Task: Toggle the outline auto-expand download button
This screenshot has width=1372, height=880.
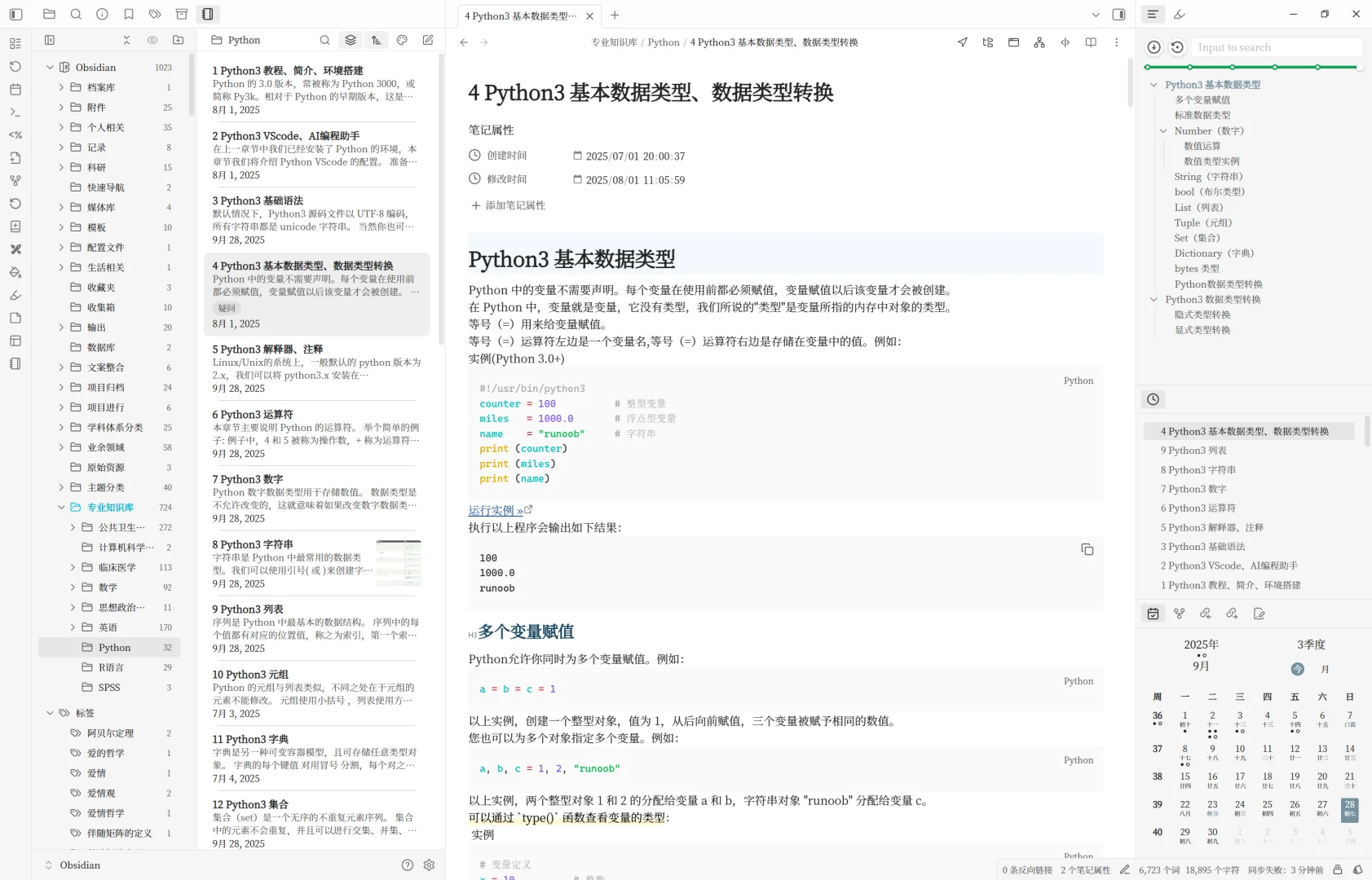Action: tap(1154, 47)
